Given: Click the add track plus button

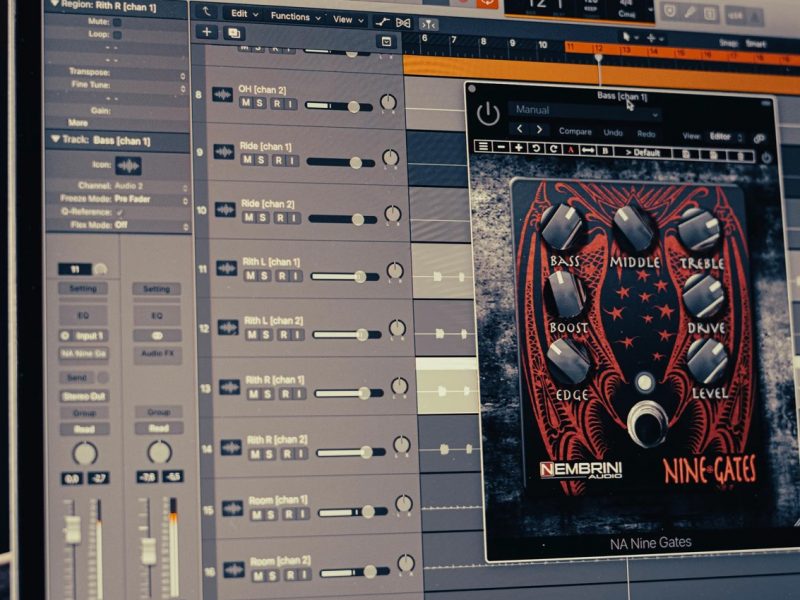Looking at the screenshot, I should pos(207,32).
